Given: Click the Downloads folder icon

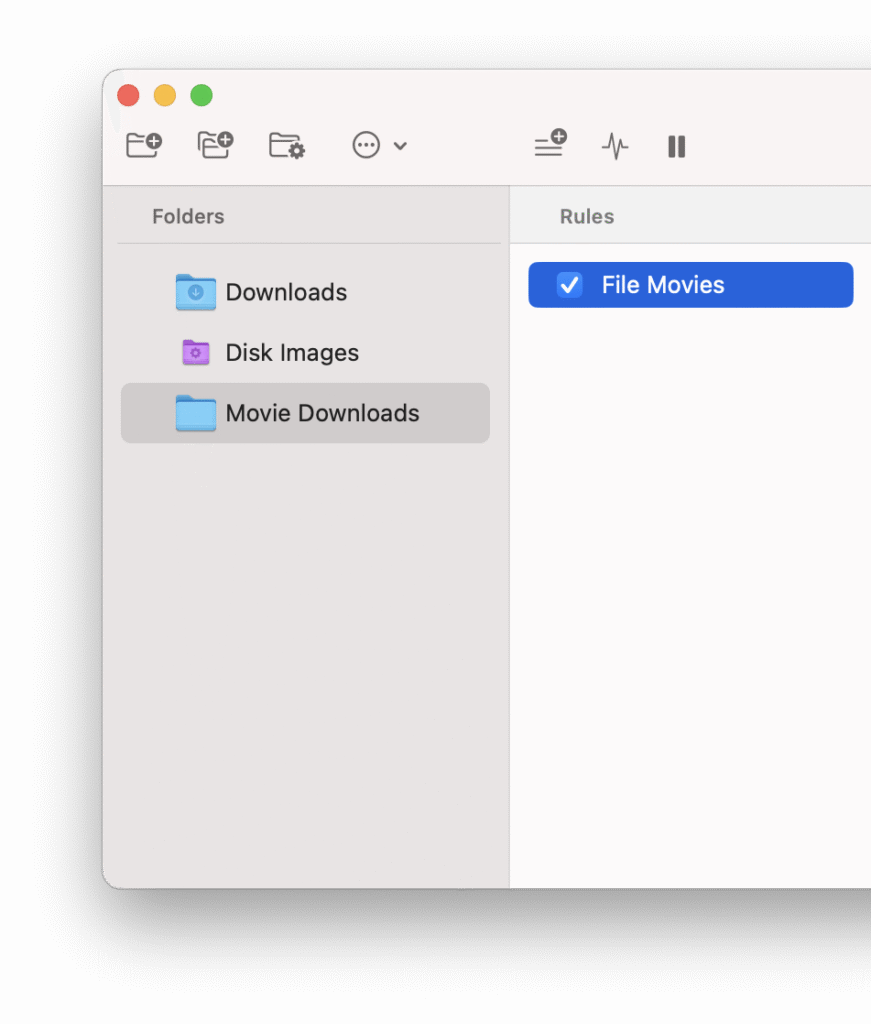Looking at the screenshot, I should tap(196, 292).
